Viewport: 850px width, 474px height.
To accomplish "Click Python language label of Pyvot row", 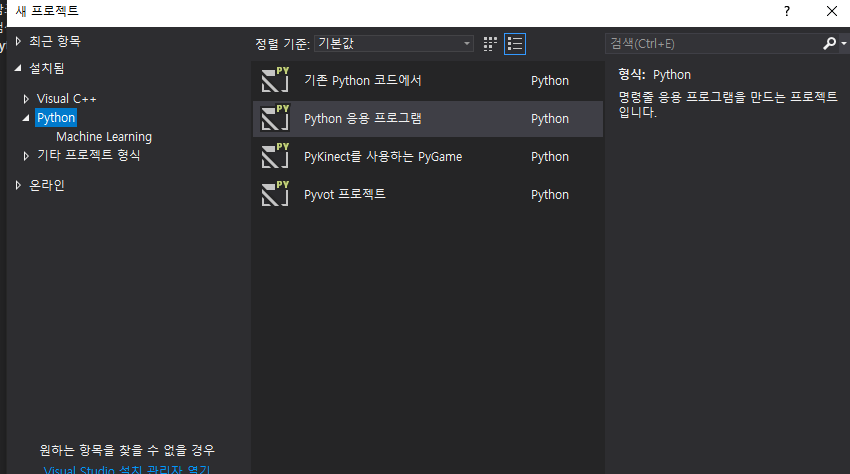I will click(x=550, y=195).
